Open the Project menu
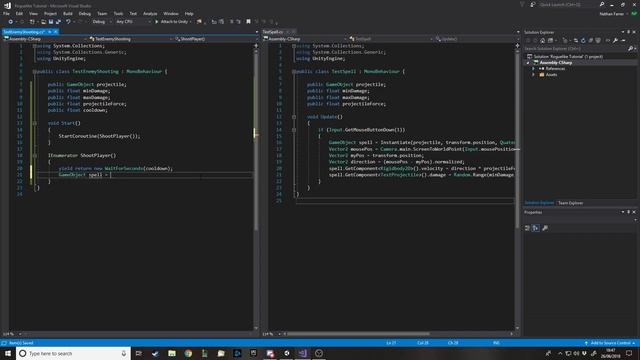Viewport: 640px width, 360px height. tap(50, 13)
